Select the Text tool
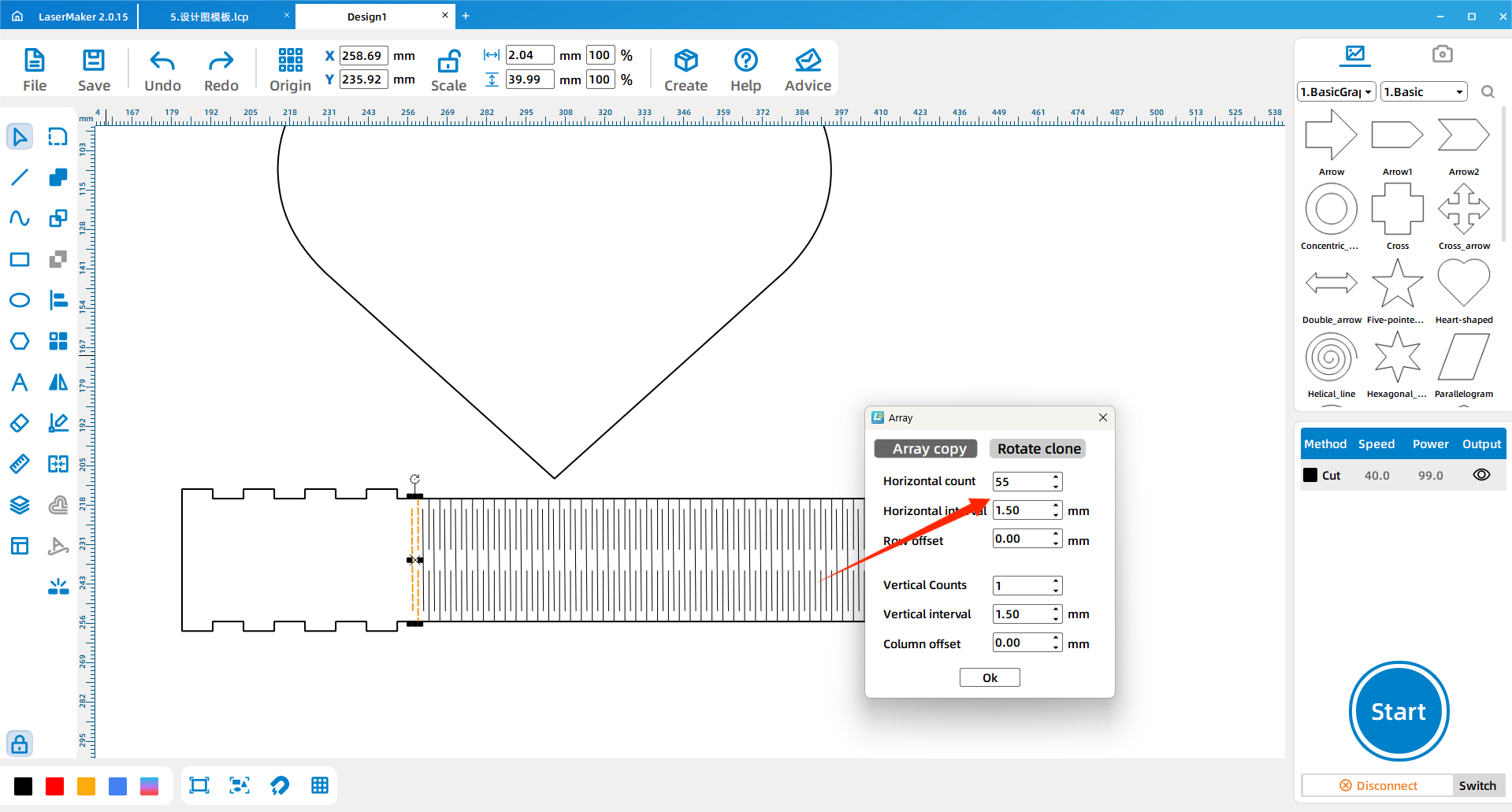 [x=20, y=382]
